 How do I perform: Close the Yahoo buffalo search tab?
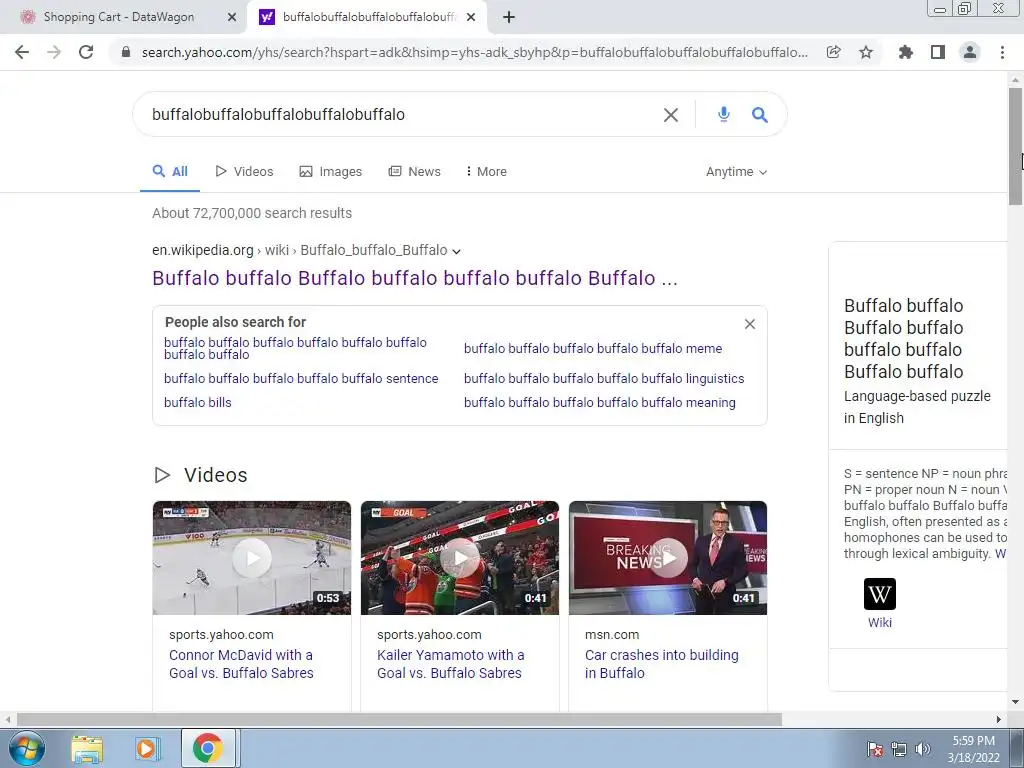[x=471, y=18]
